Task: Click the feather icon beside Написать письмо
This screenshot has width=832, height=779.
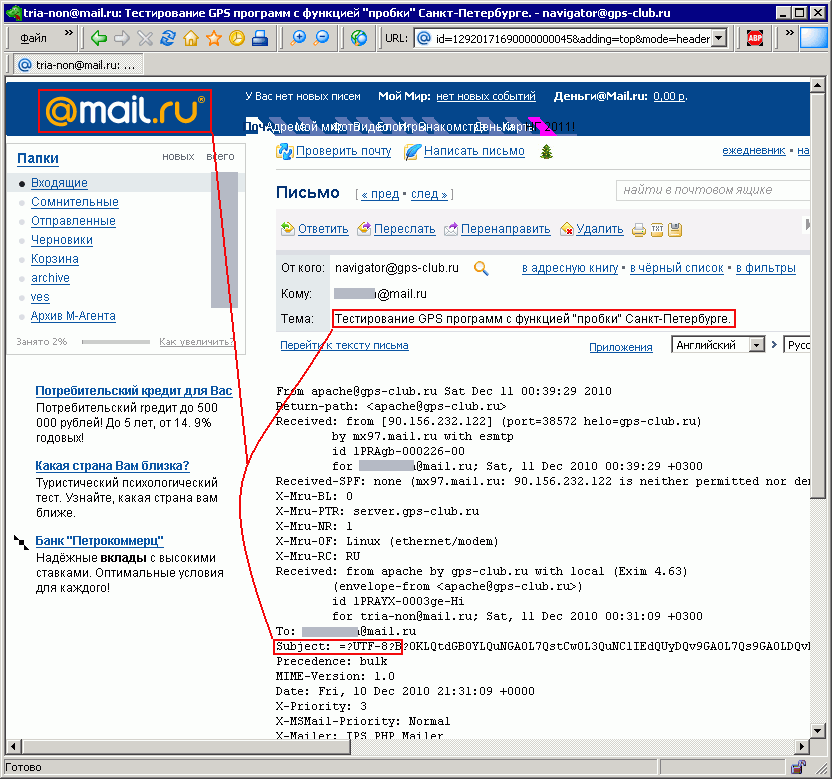Action: coord(412,151)
